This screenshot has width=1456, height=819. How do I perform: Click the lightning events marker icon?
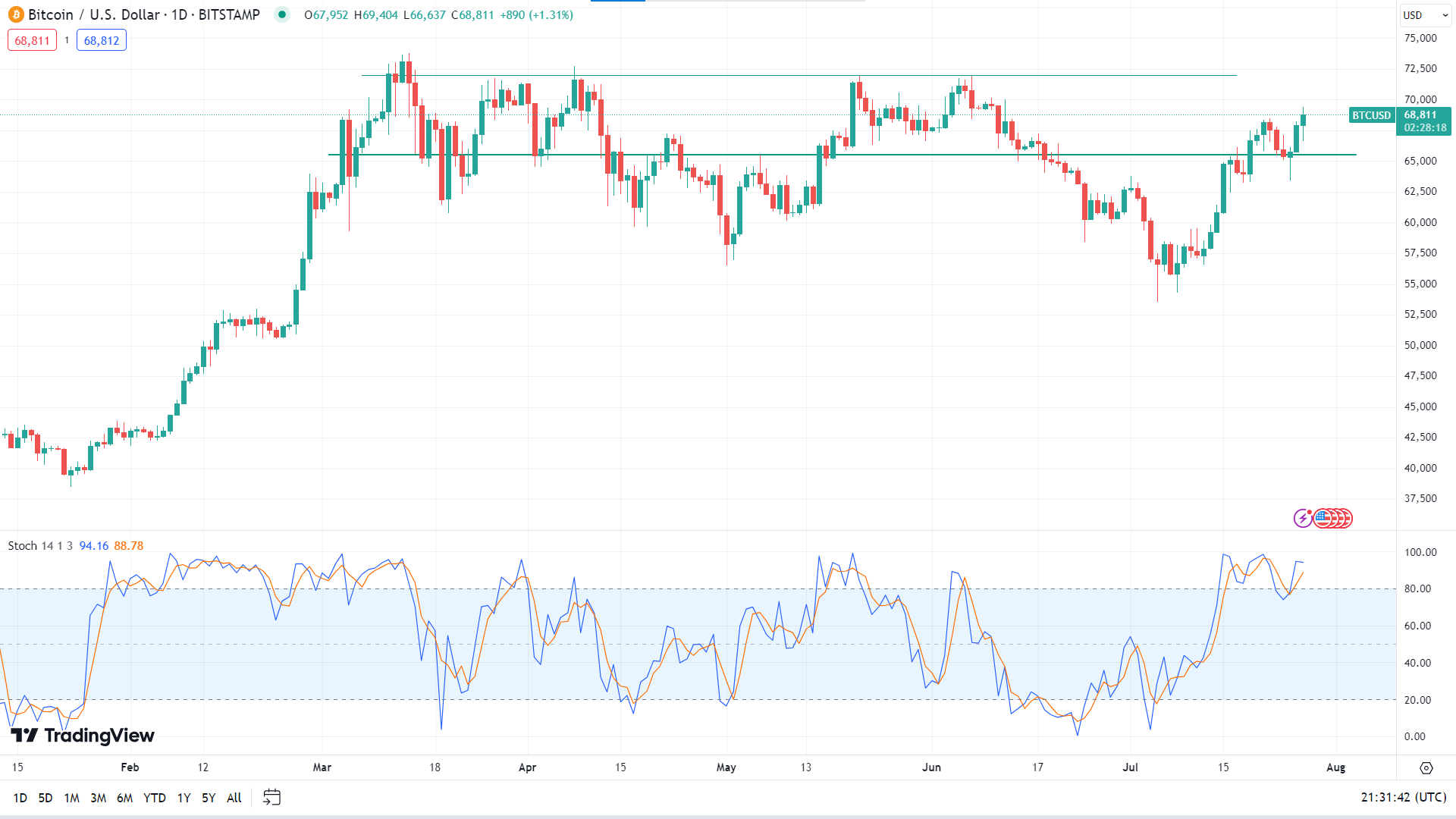click(1303, 518)
